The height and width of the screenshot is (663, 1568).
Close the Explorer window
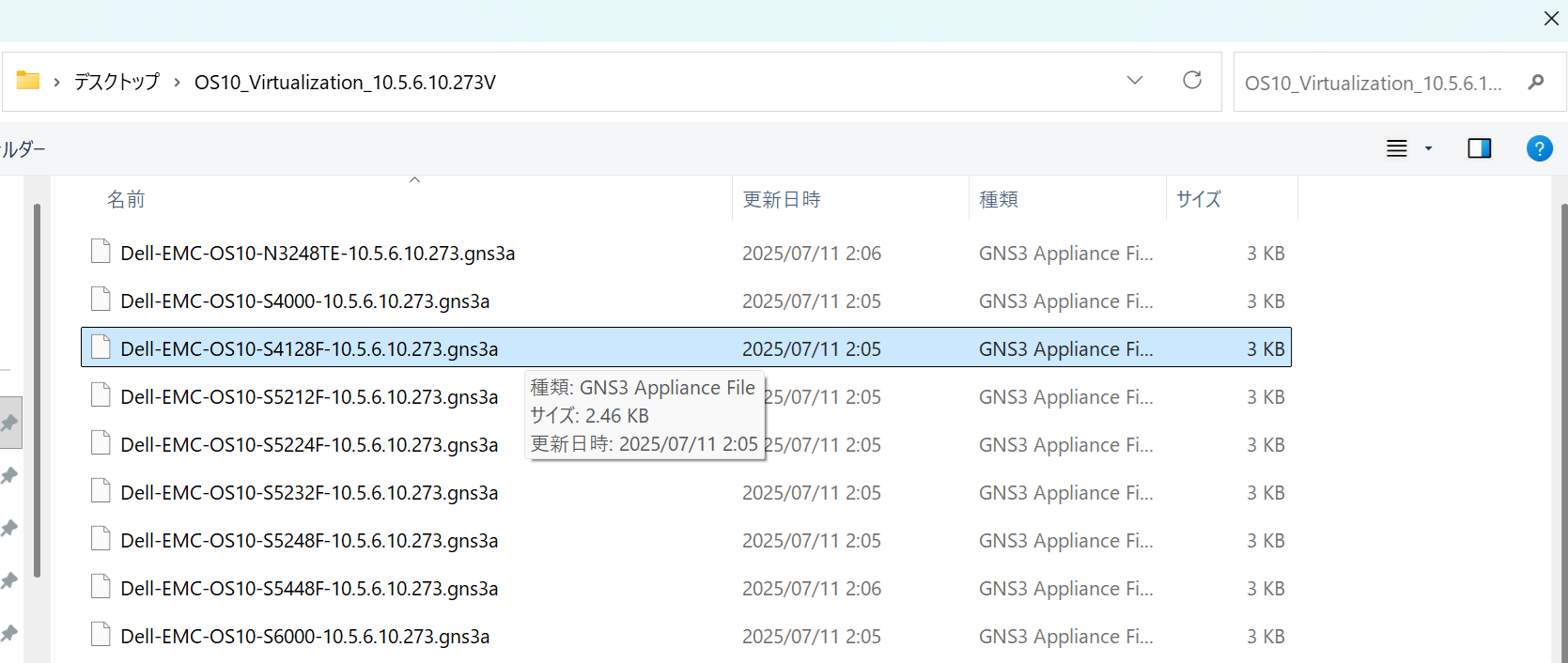tap(1552, 19)
